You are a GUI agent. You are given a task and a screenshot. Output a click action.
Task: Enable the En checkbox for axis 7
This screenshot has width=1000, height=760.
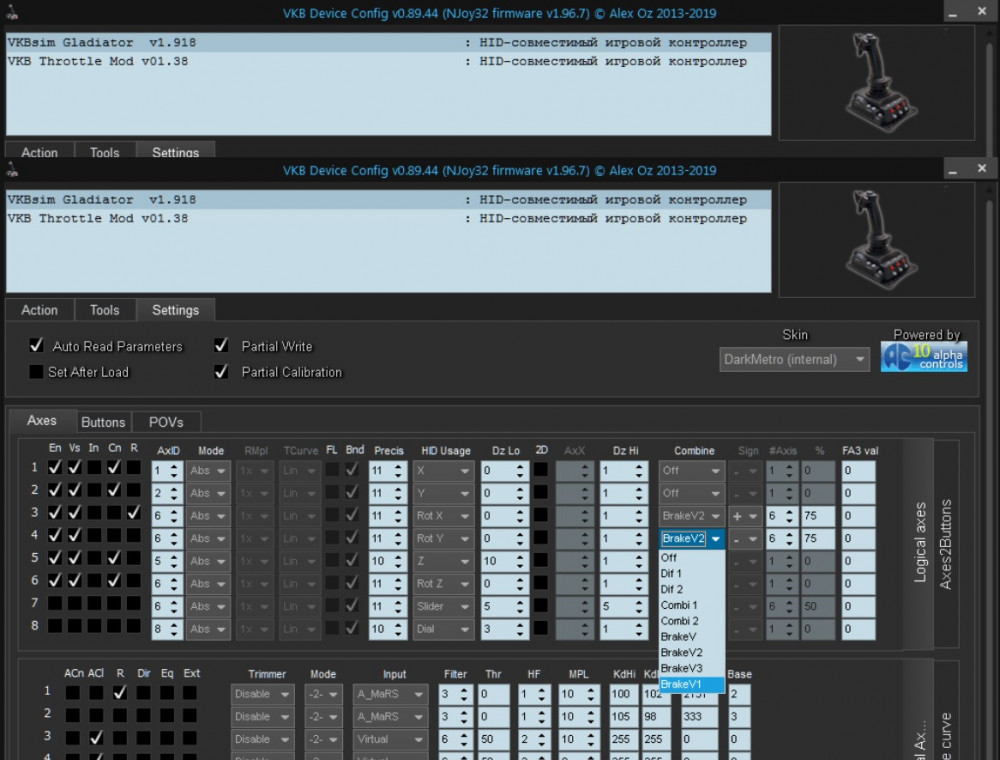click(x=55, y=603)
